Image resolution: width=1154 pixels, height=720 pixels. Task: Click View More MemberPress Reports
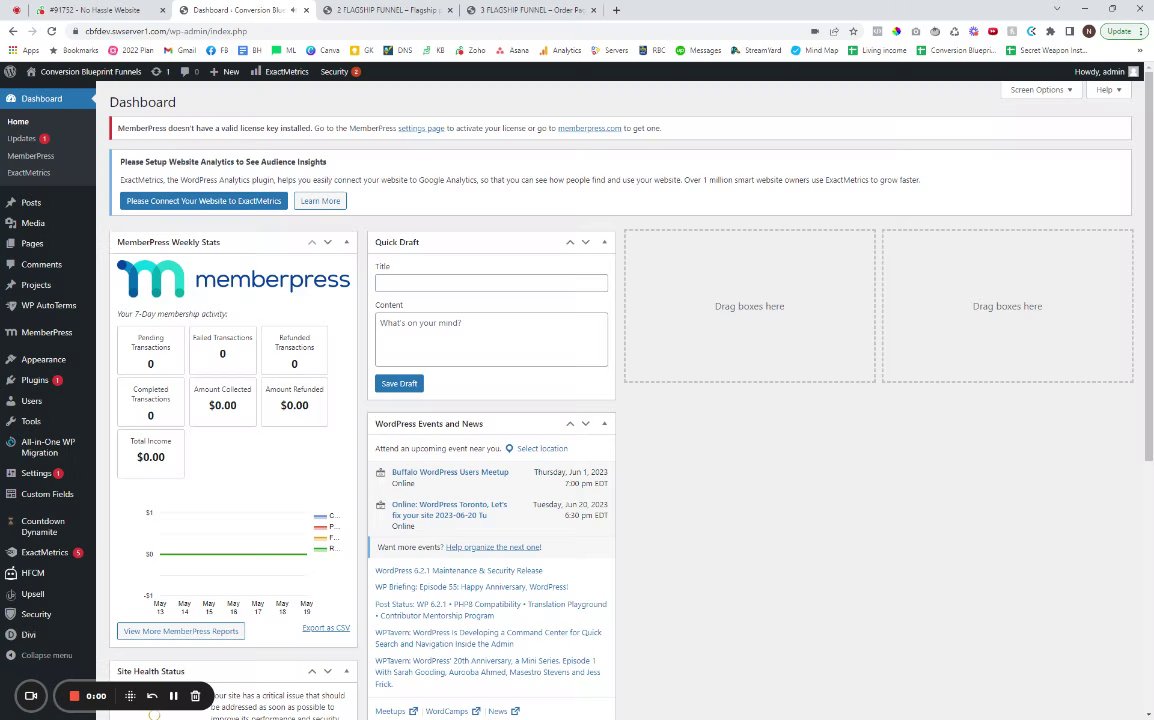pyautogui.click(x=181, y=631)
